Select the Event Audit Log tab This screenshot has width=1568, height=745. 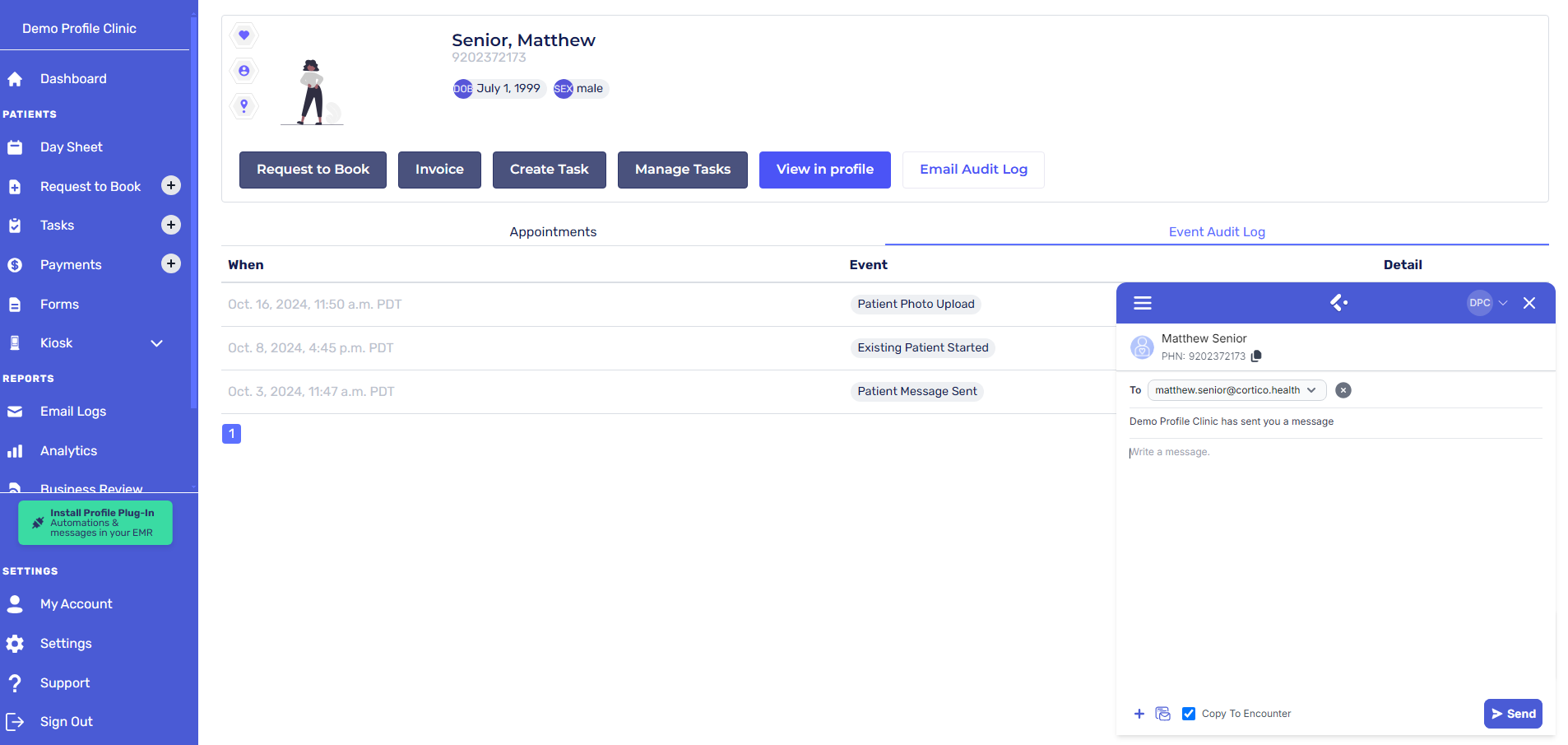[x=1216, y=232]
